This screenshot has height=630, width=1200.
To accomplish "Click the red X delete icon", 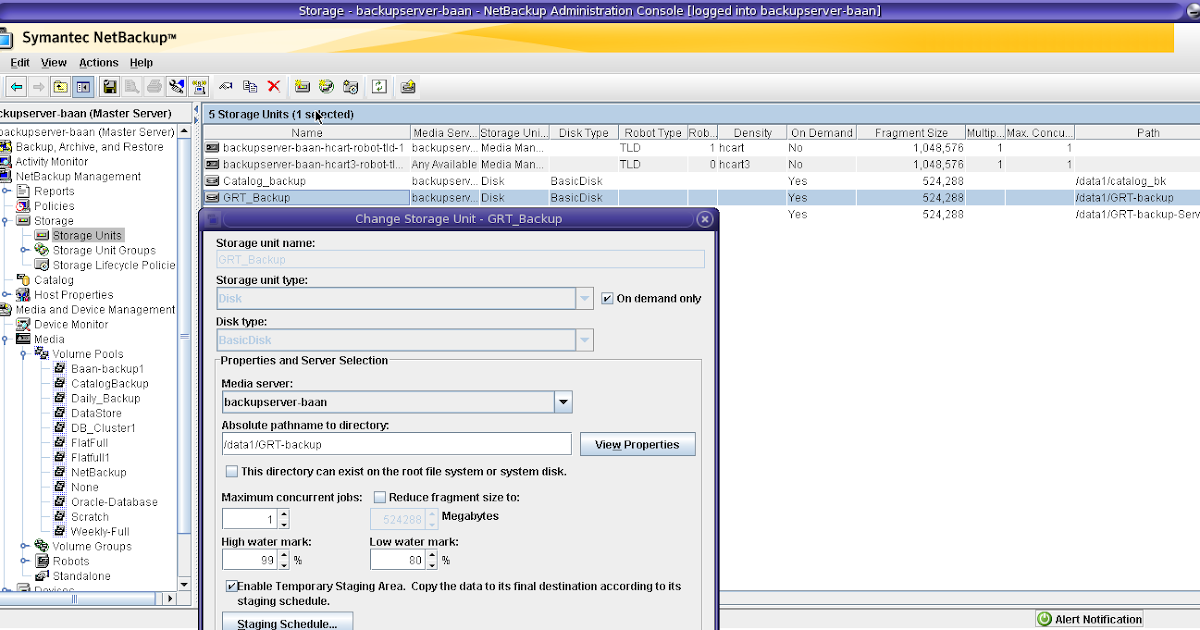I will (x=273, y=87).
